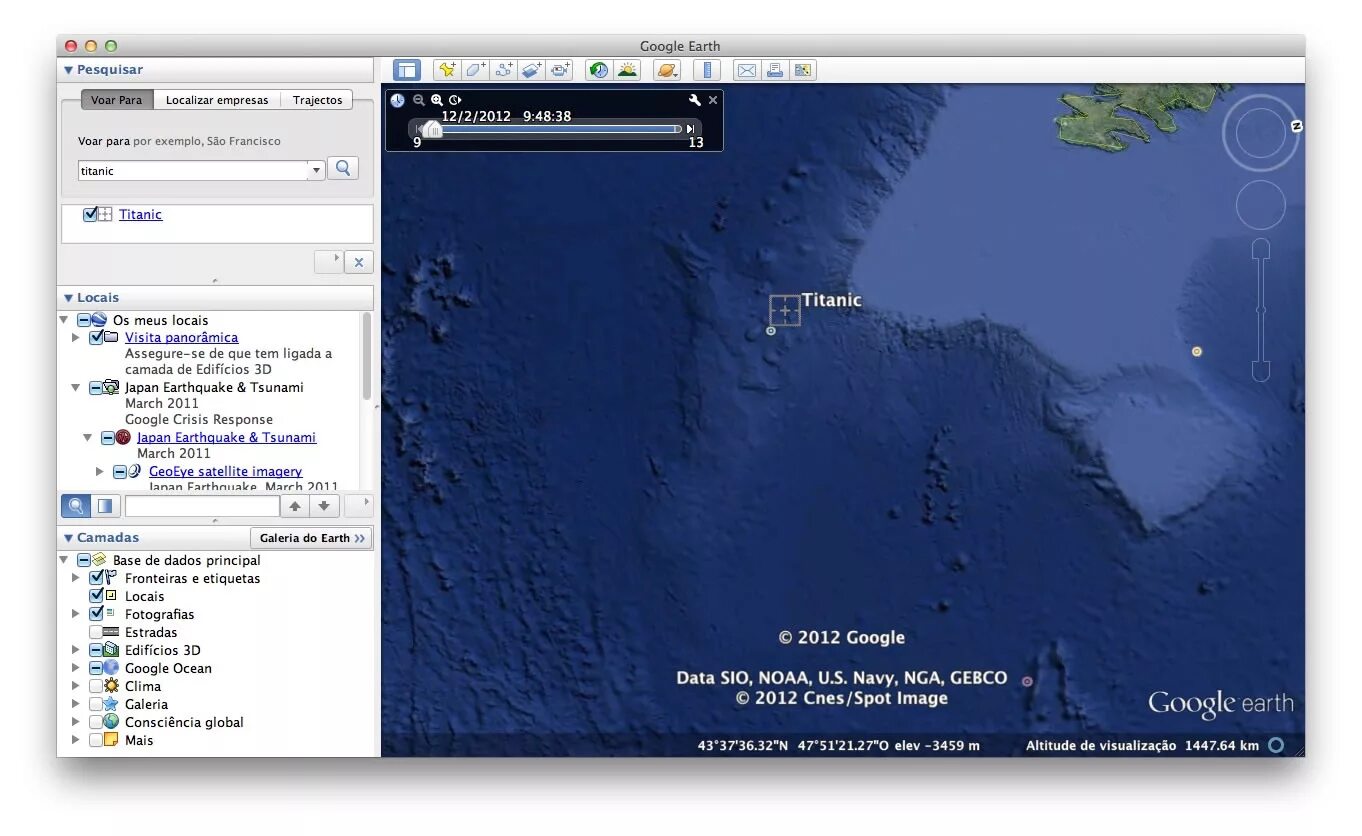
Task: View in Google Maps icon
Action: click(x=802, y=70)
